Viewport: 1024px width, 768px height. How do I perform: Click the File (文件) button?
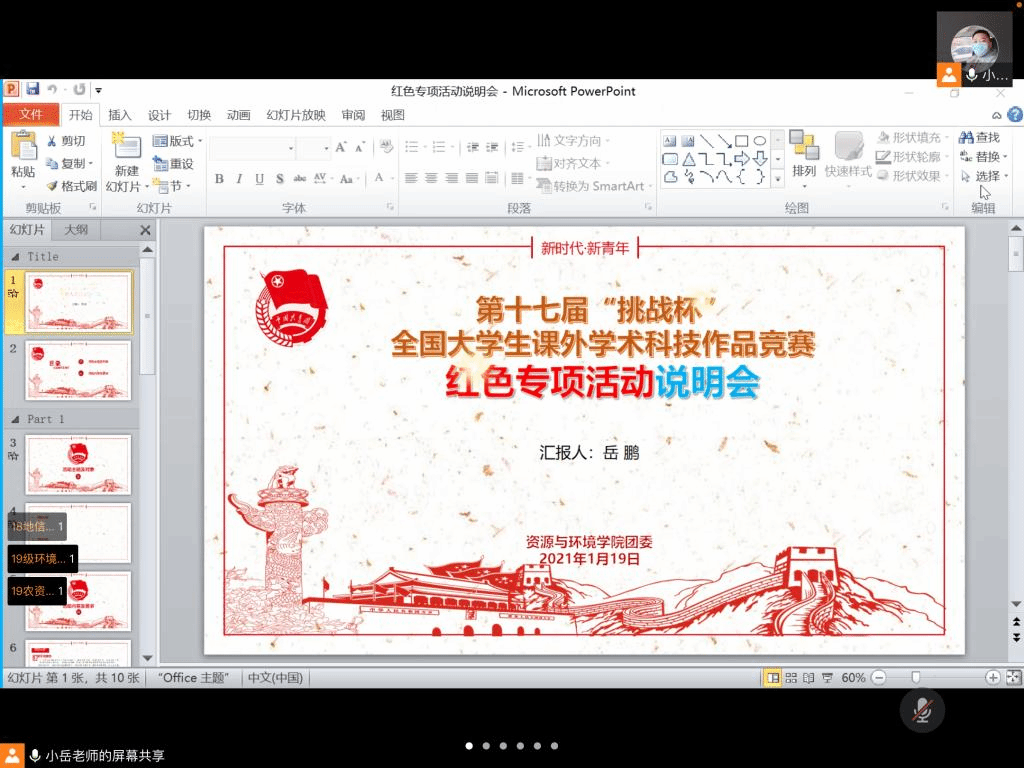30,115
